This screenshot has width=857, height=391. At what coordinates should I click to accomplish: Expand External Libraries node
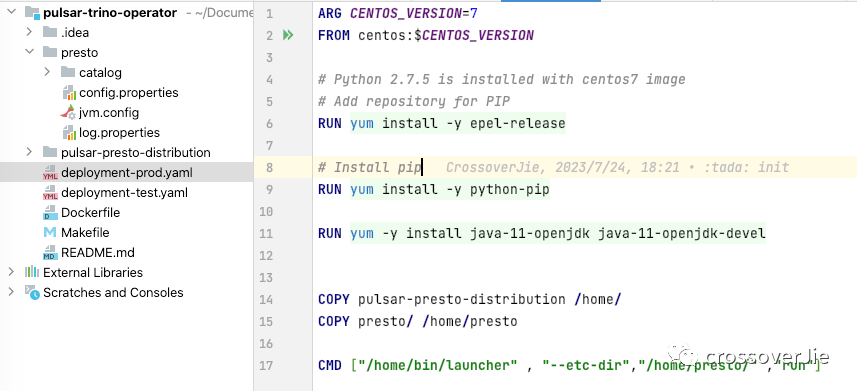click(10, 272)
